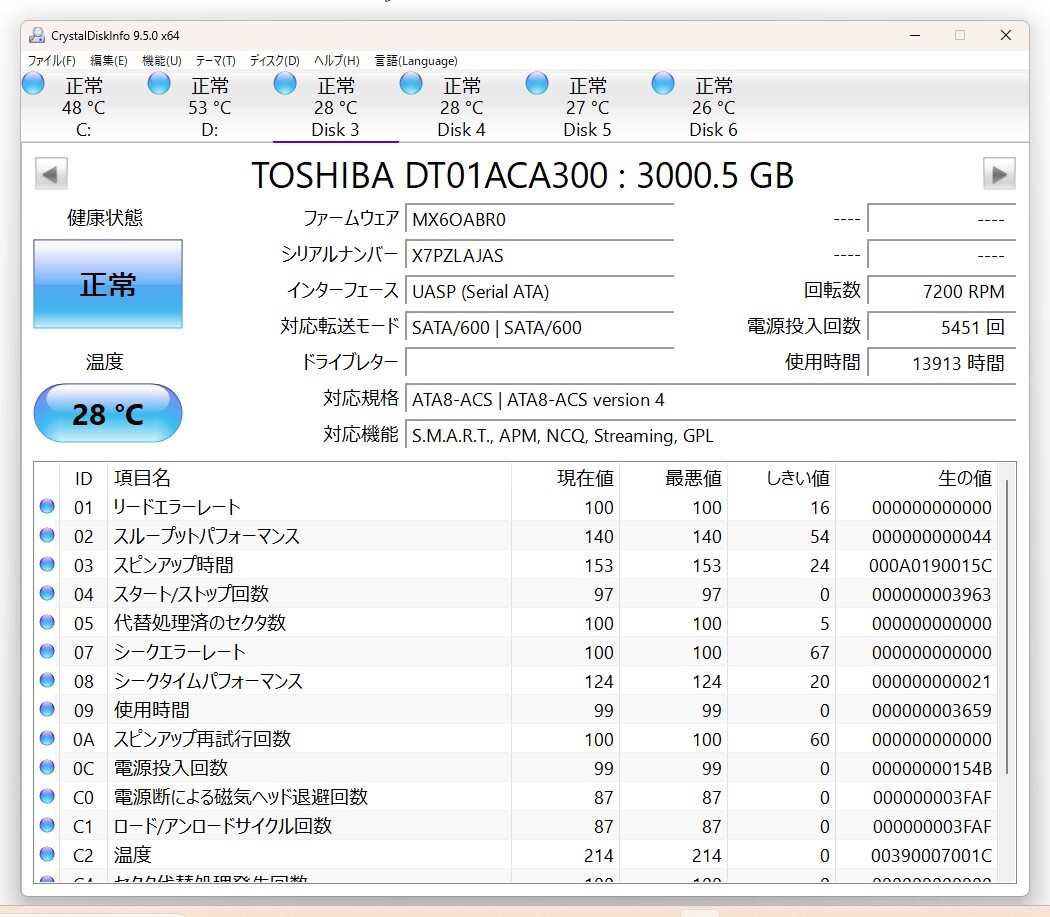1050x917 pixels.
Task: Switch to the Disk 6 tab label
Action: tap(713, 130)
